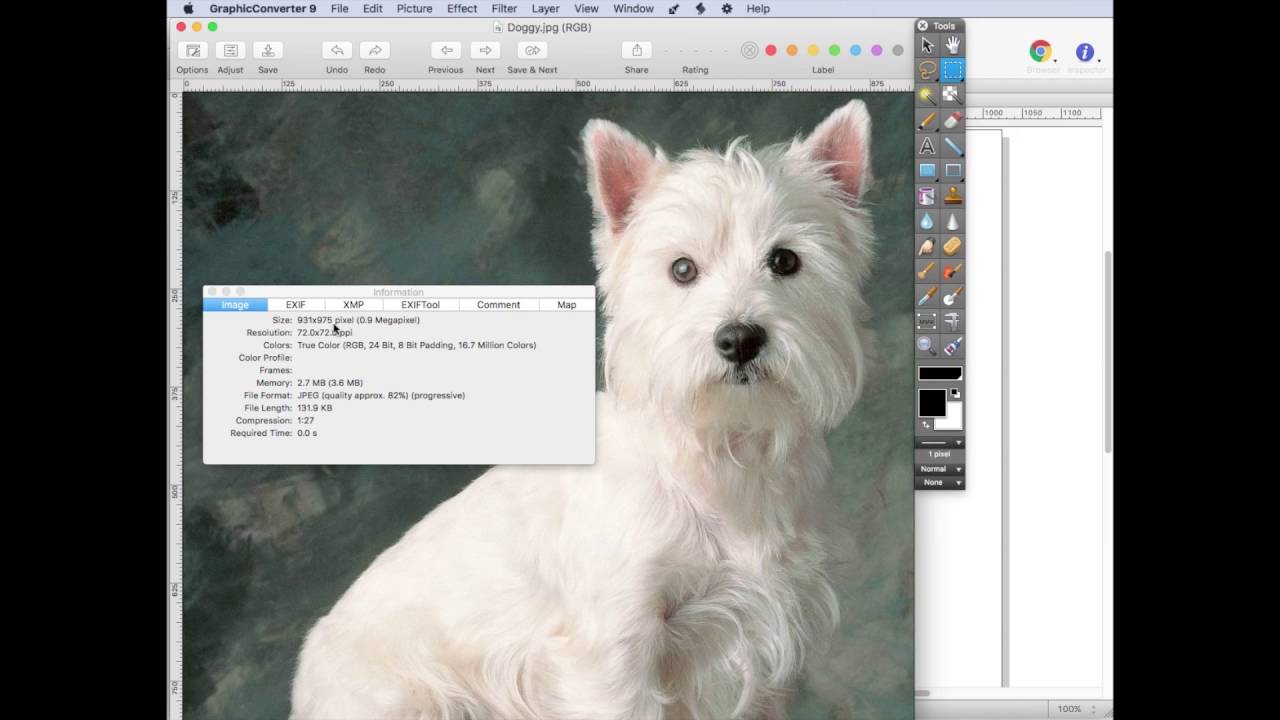Viewport: 1280px width, 720px height.
Task: Open the File menu
Action: tap(340, 8)
